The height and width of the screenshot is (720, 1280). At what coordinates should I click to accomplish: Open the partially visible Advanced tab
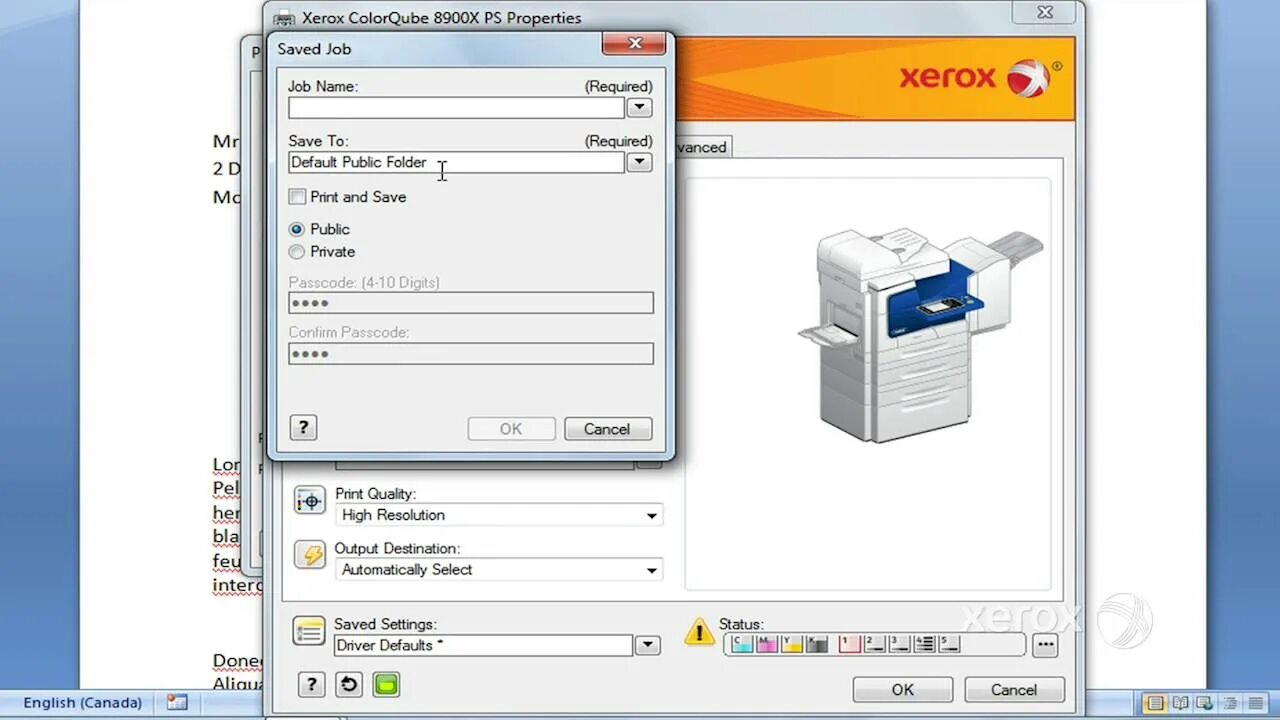tap(703, 147)
